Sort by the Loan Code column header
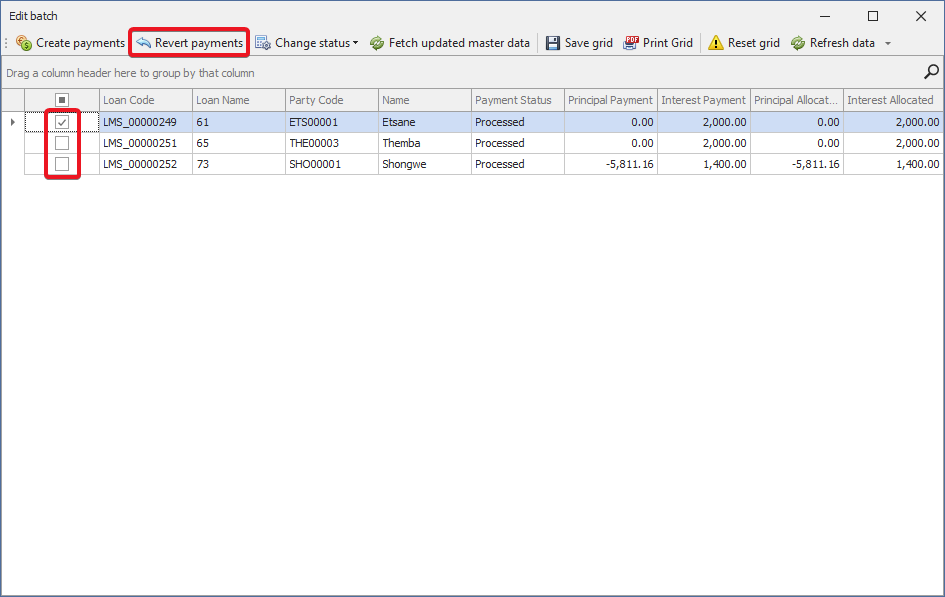The width and height of the screenshot is (945, 597). (145, 100)
